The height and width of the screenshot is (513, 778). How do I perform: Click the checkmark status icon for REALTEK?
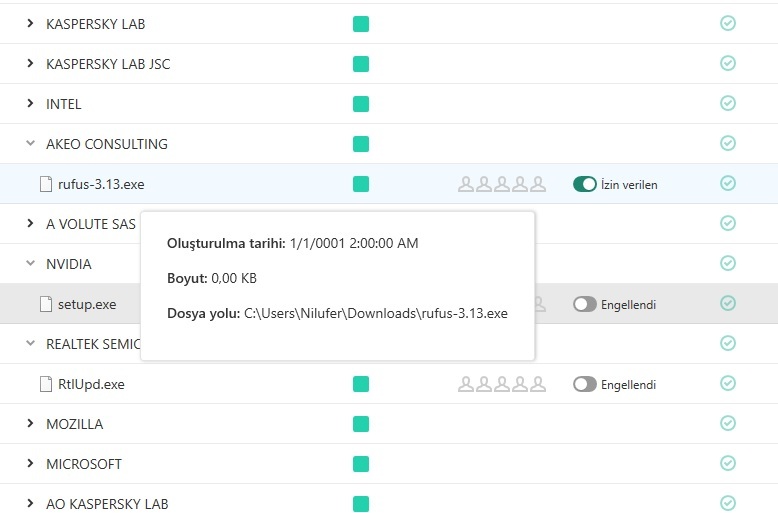coord(728,343)
